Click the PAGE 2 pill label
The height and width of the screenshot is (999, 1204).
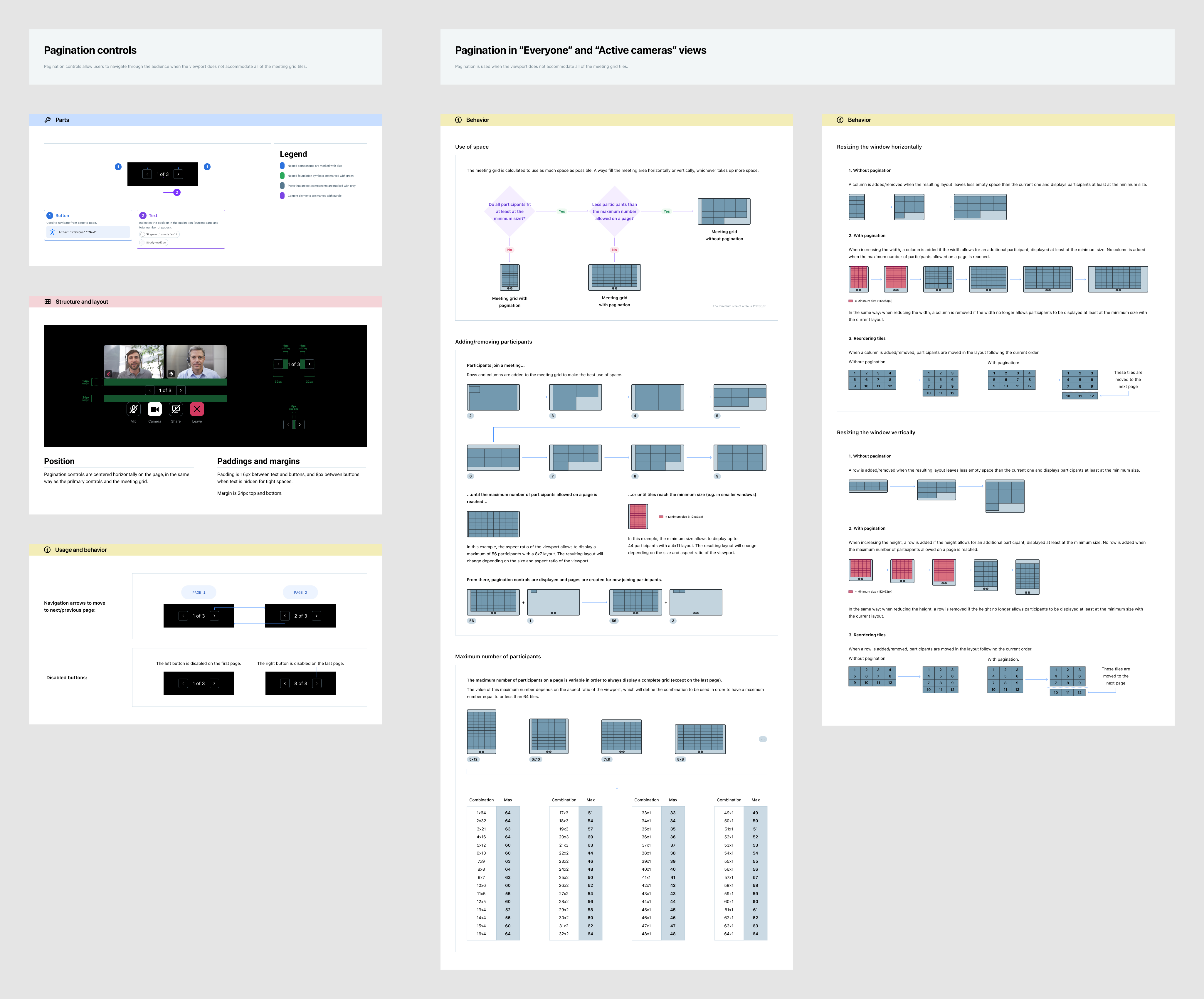point(300,592)
